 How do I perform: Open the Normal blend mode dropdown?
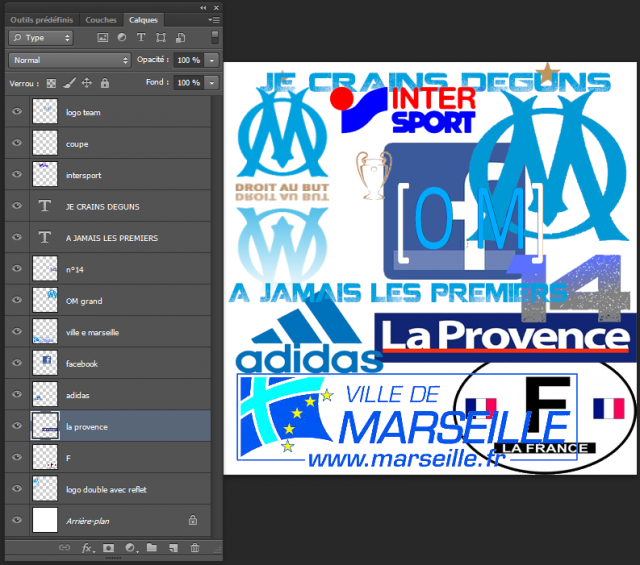pyautogui.click(x=69, y=60)
